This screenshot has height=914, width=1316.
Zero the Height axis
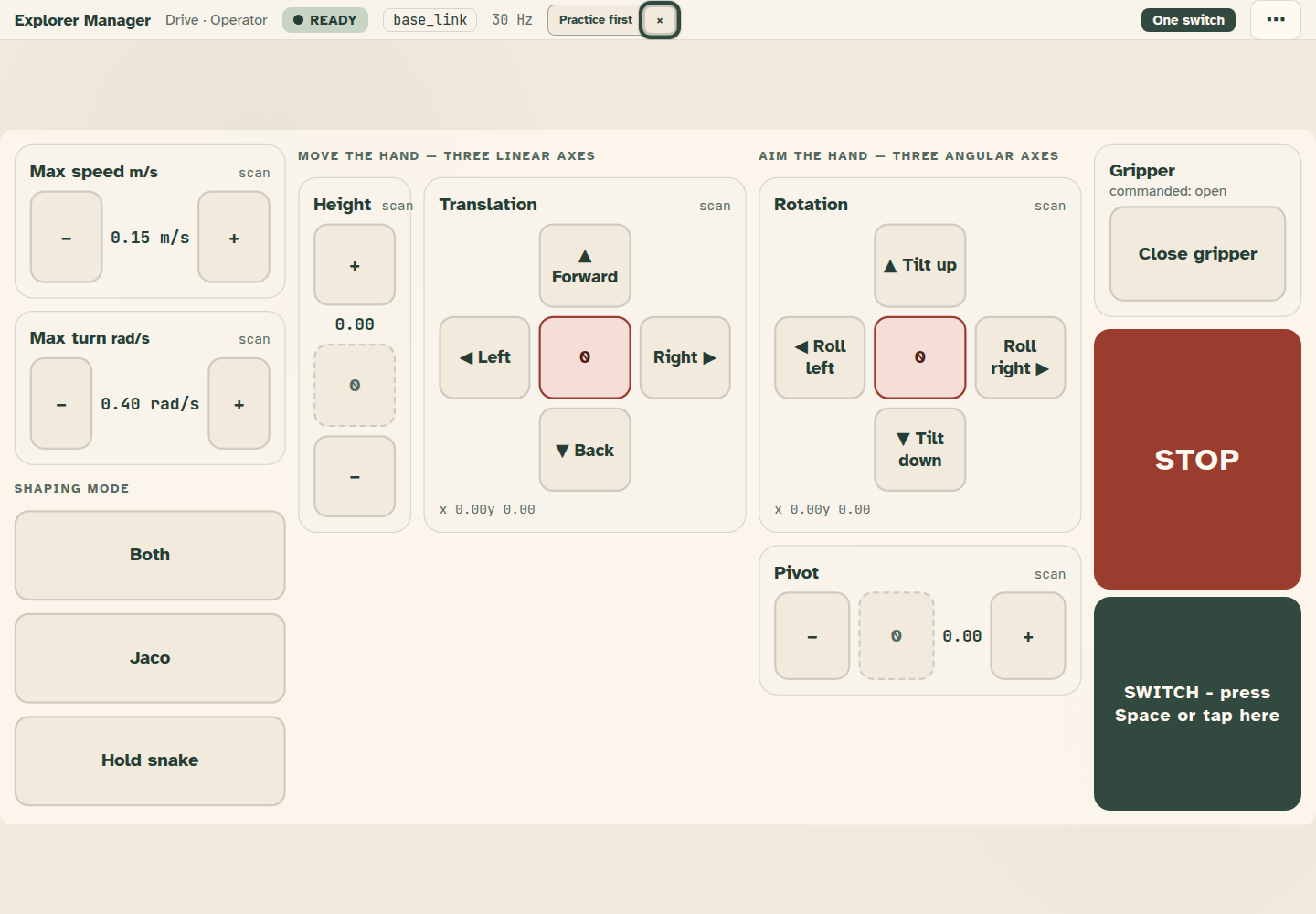[355, 385]
